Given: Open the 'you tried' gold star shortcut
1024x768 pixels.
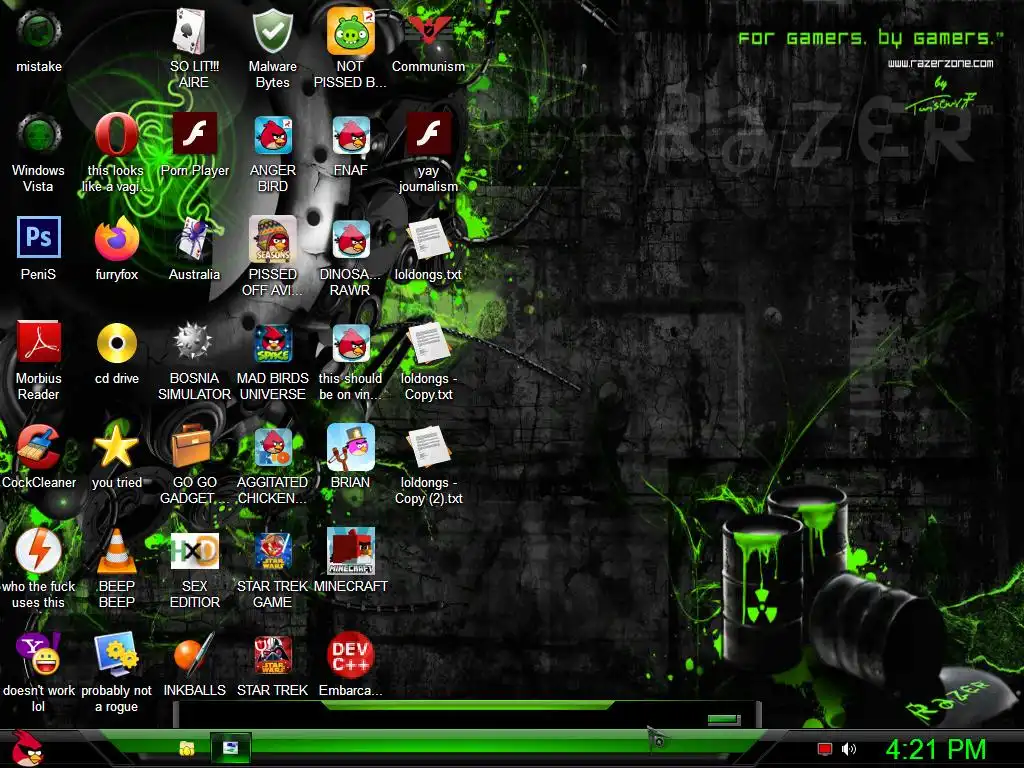Looking at the screenshot, I should (116, 456).
